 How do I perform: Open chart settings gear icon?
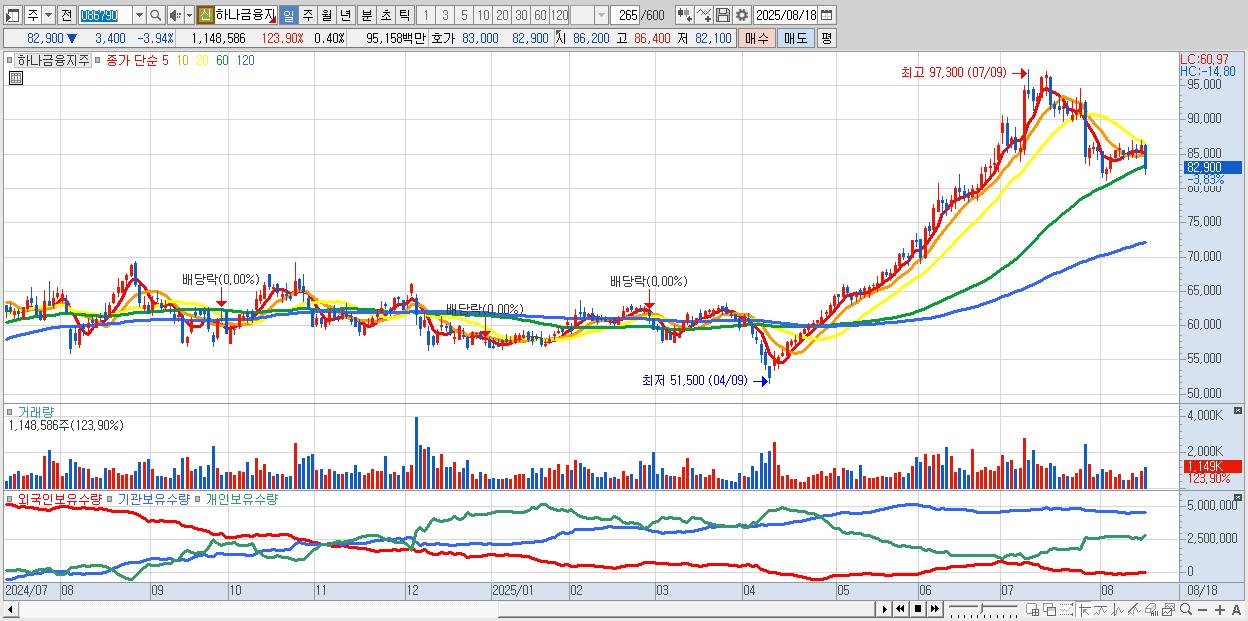click(x=742, y=15)
